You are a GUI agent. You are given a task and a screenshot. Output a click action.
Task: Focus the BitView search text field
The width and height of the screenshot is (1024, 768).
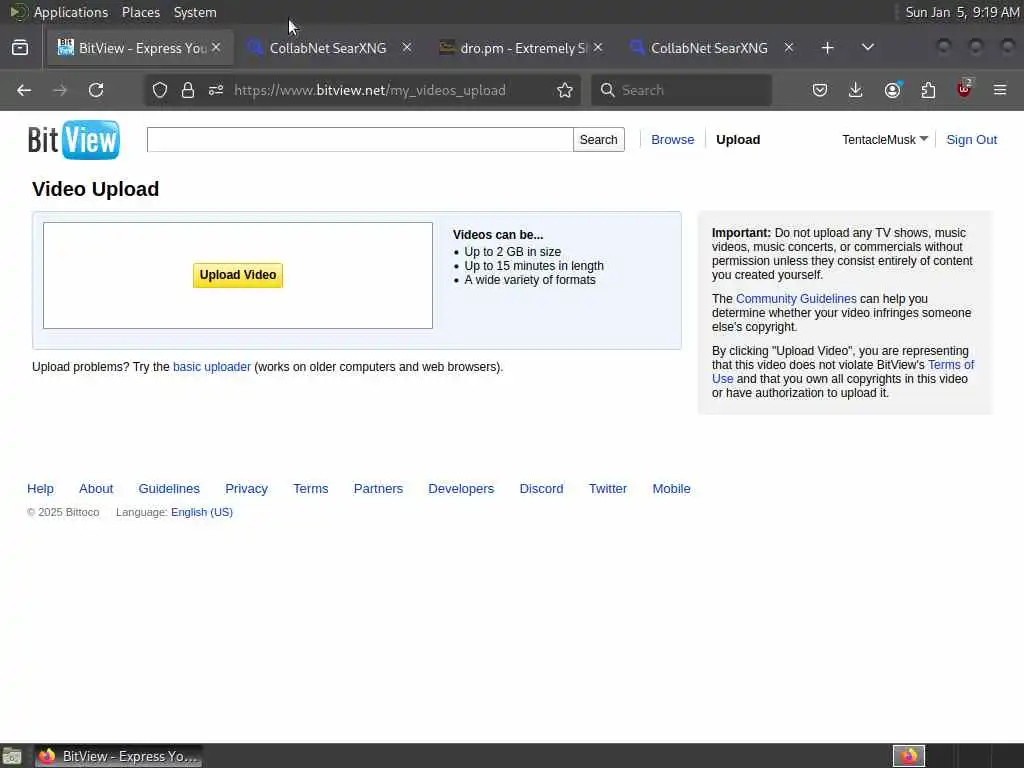click(360, 140)
